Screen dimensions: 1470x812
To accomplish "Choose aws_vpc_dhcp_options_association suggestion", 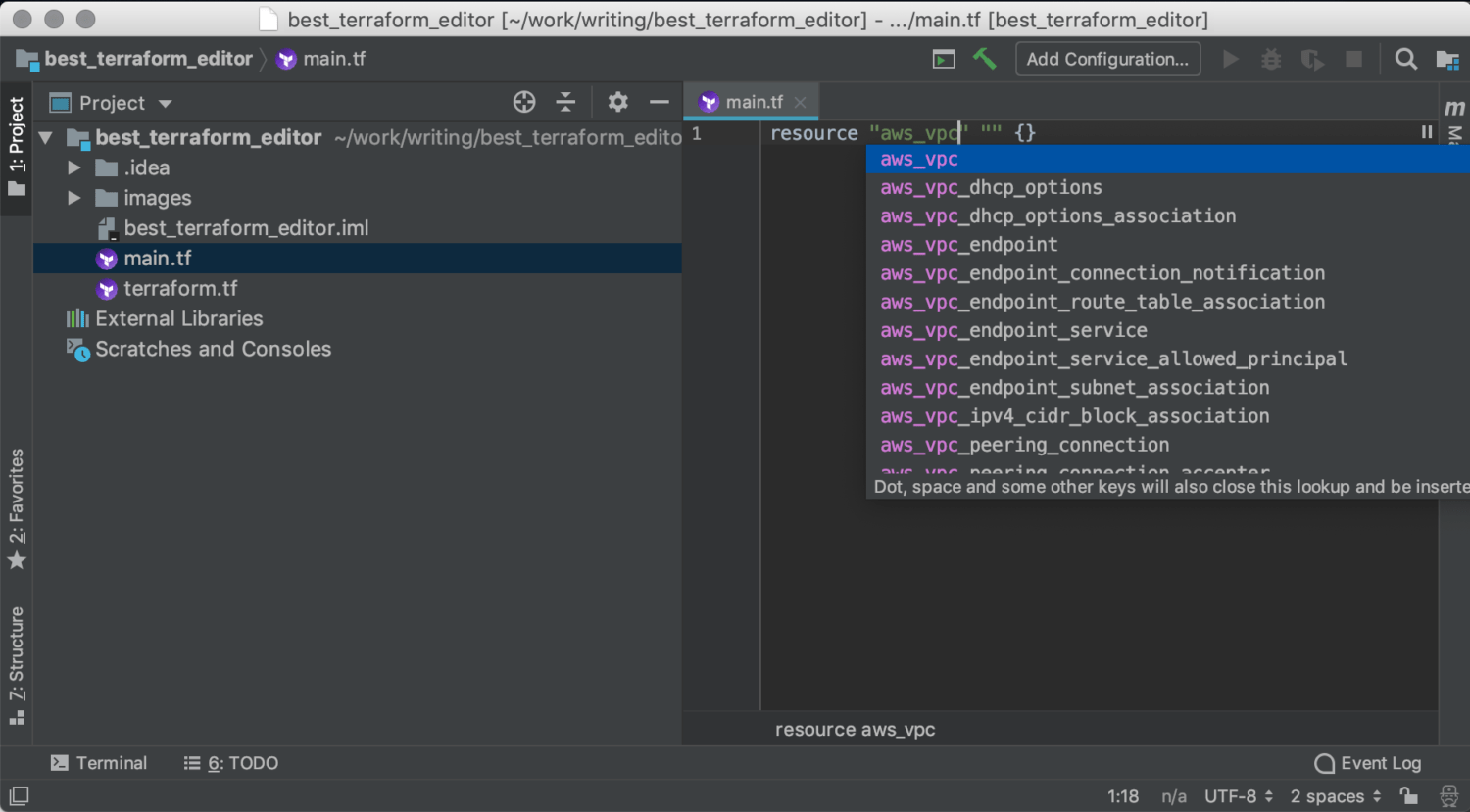I will point(1168,215).
